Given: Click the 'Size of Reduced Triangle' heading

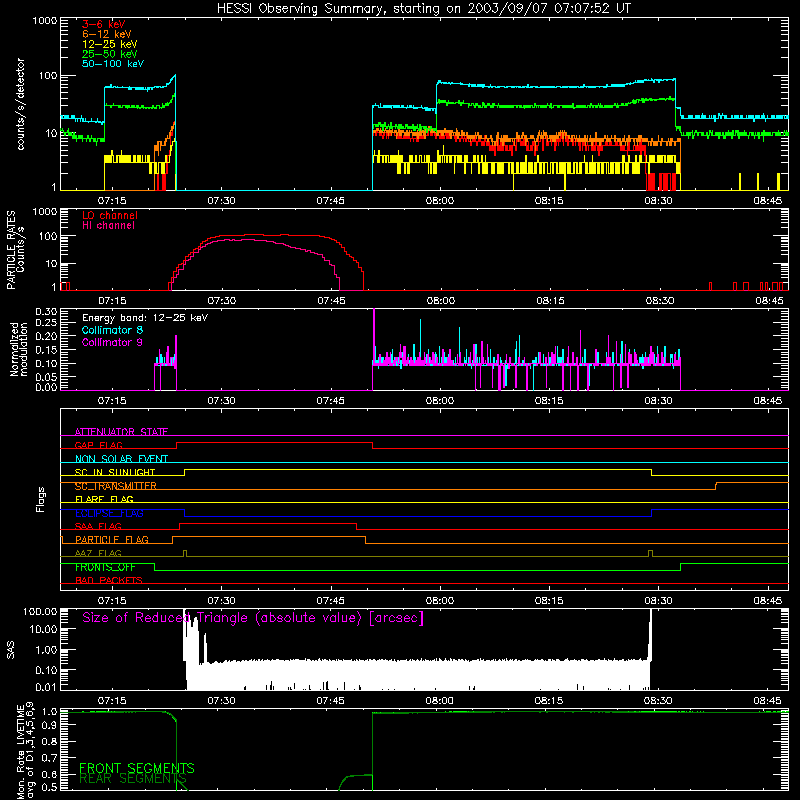Looking at the screenshot, I should pos(253,618).
